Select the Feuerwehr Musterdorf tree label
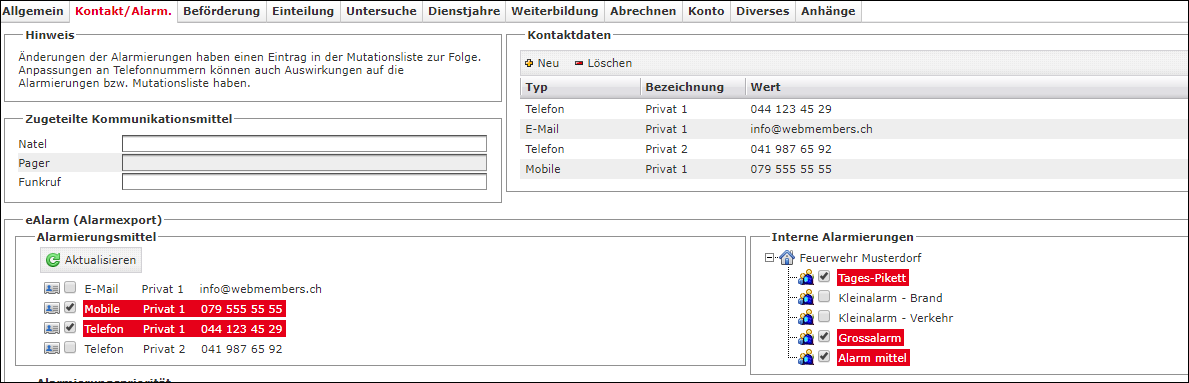 [x=861, y=258]
